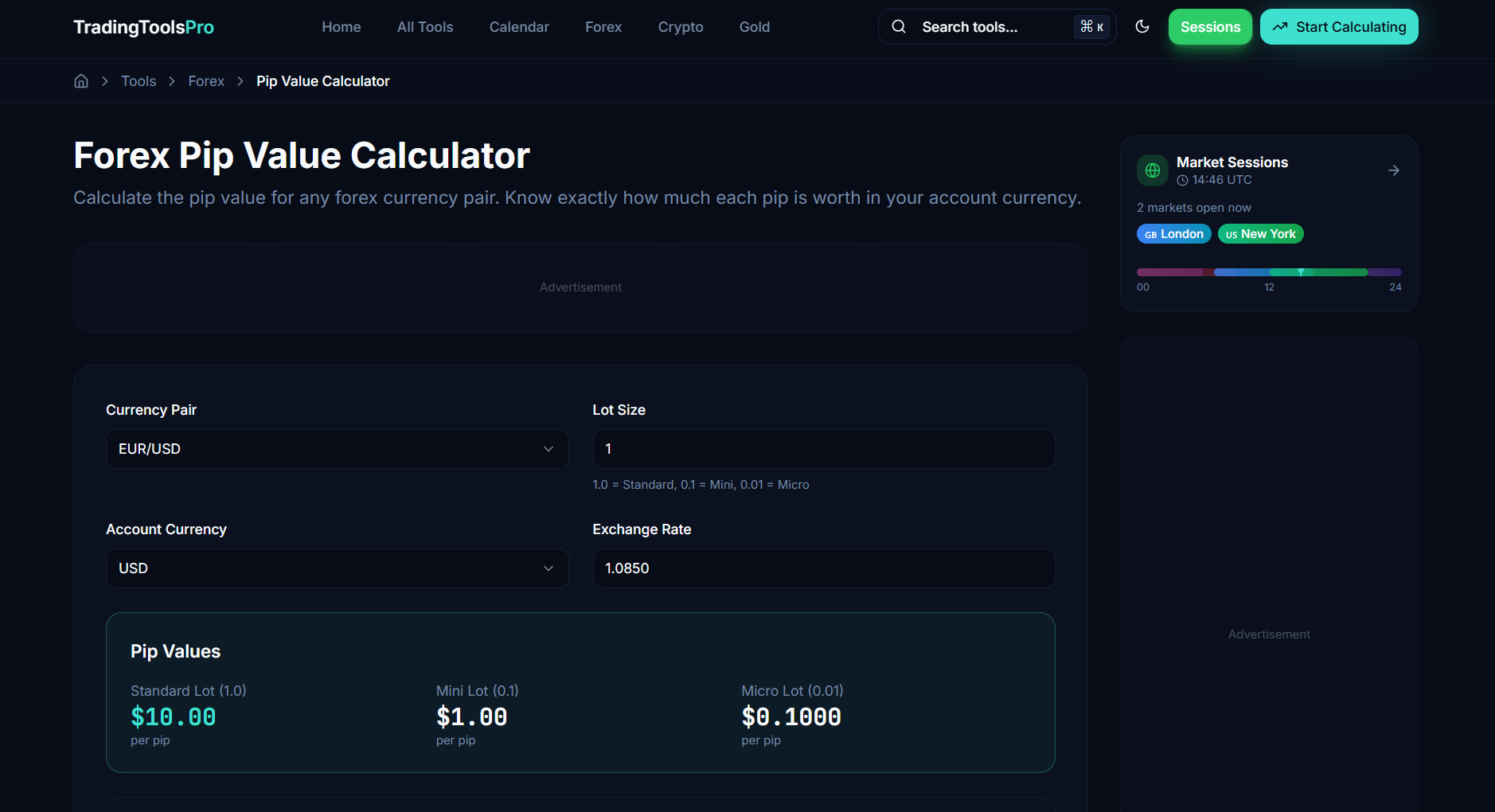Click the trending chart icon in Start Calculating
1495x812 pixels.
[x=1280, y=26]
